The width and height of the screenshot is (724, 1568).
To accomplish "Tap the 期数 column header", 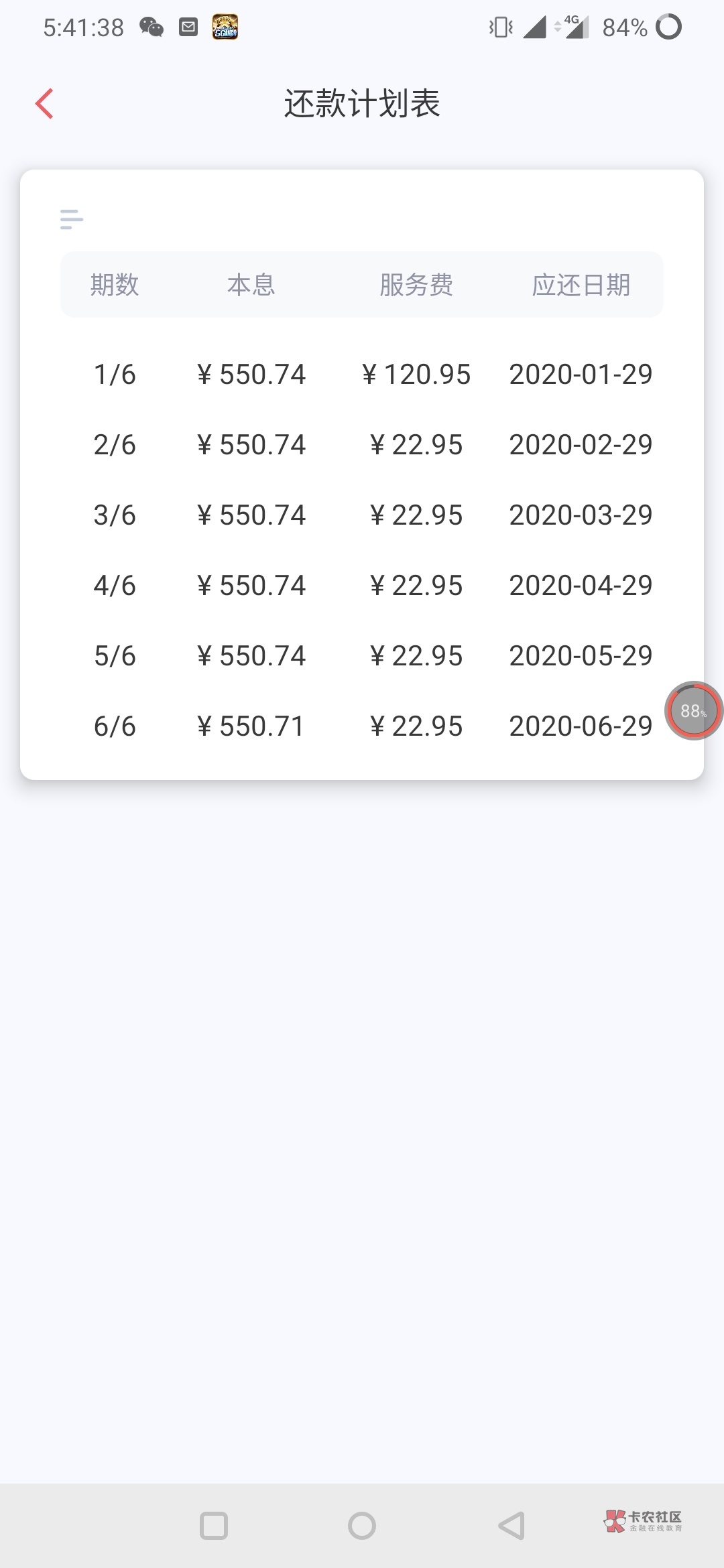I will tap(115, 285).
